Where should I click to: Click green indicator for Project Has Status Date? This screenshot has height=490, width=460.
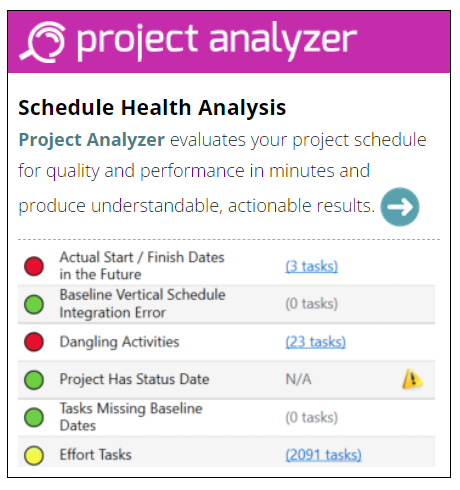coord(34,380)
